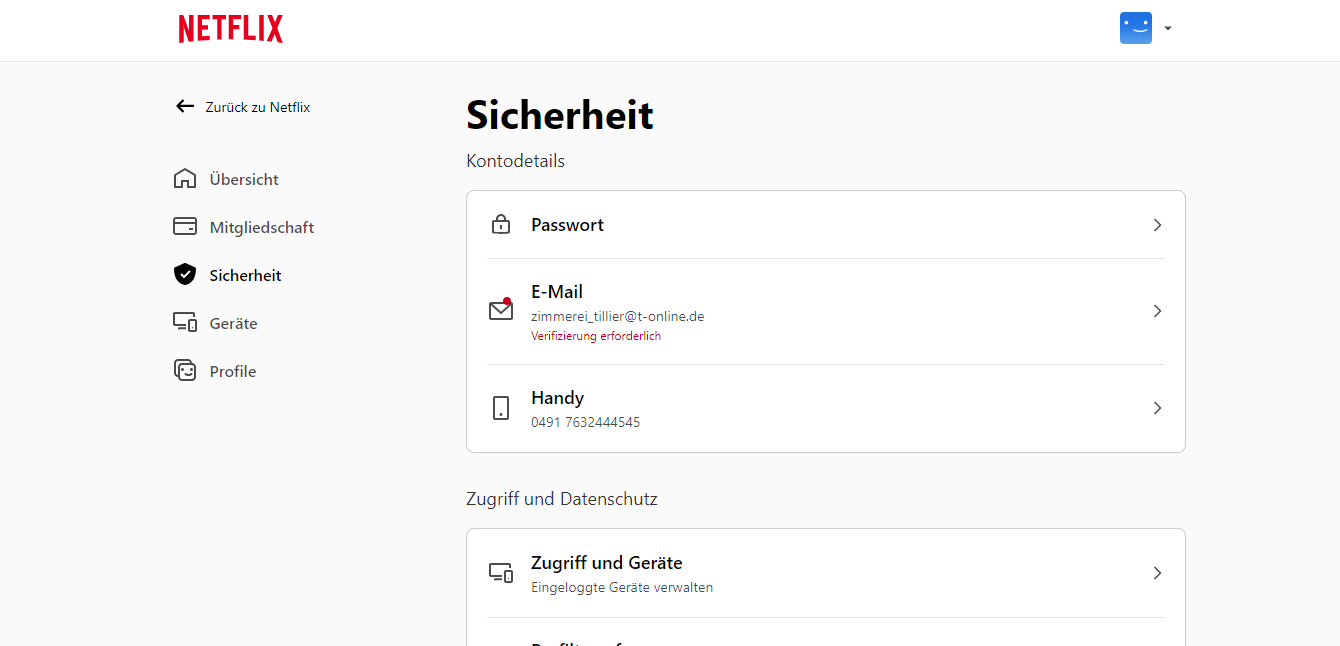This screenshot has height=646, width=1340.
Task: Click the envelope icon with red dot
Action: [501, 310]
